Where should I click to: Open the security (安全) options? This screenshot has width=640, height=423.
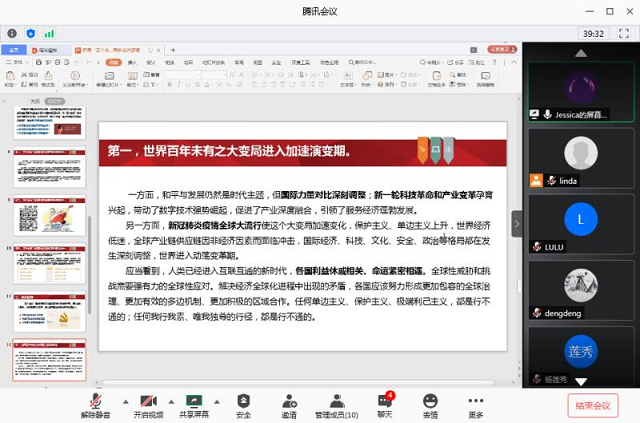(x=243, y=400)
